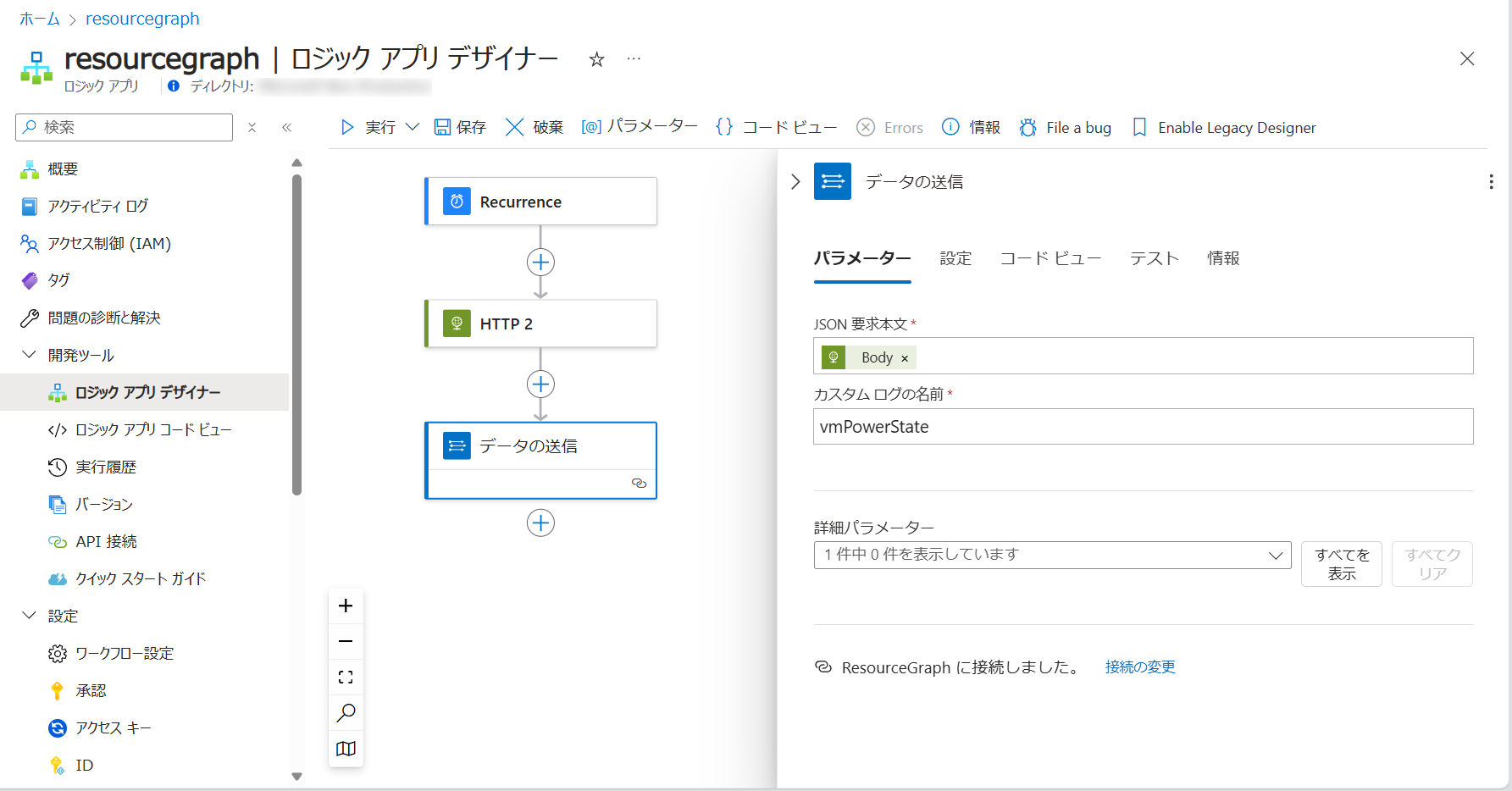The image size is (1512, 791).
Task: Clear the sidebar search with X icon
Action: tap(252, 127)
